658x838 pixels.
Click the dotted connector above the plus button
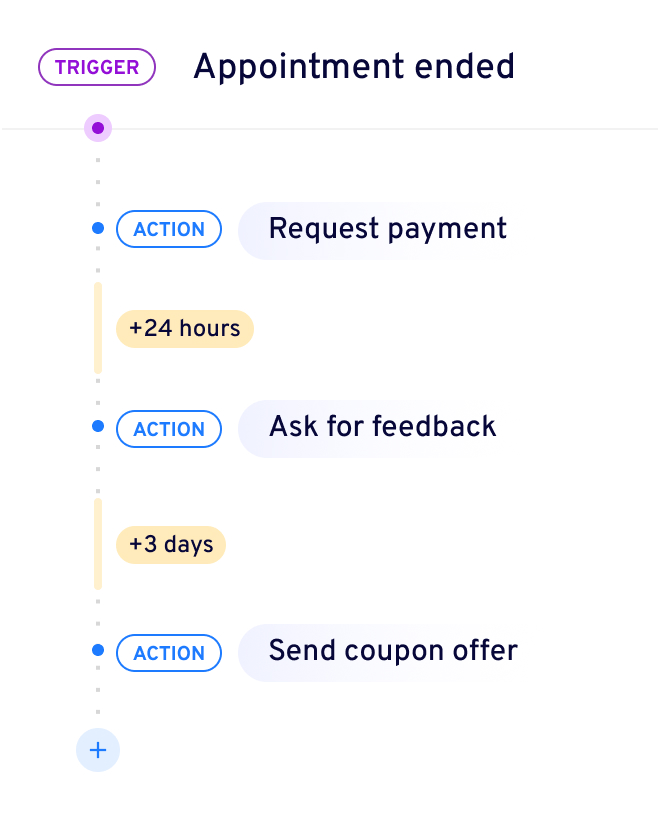98,700
